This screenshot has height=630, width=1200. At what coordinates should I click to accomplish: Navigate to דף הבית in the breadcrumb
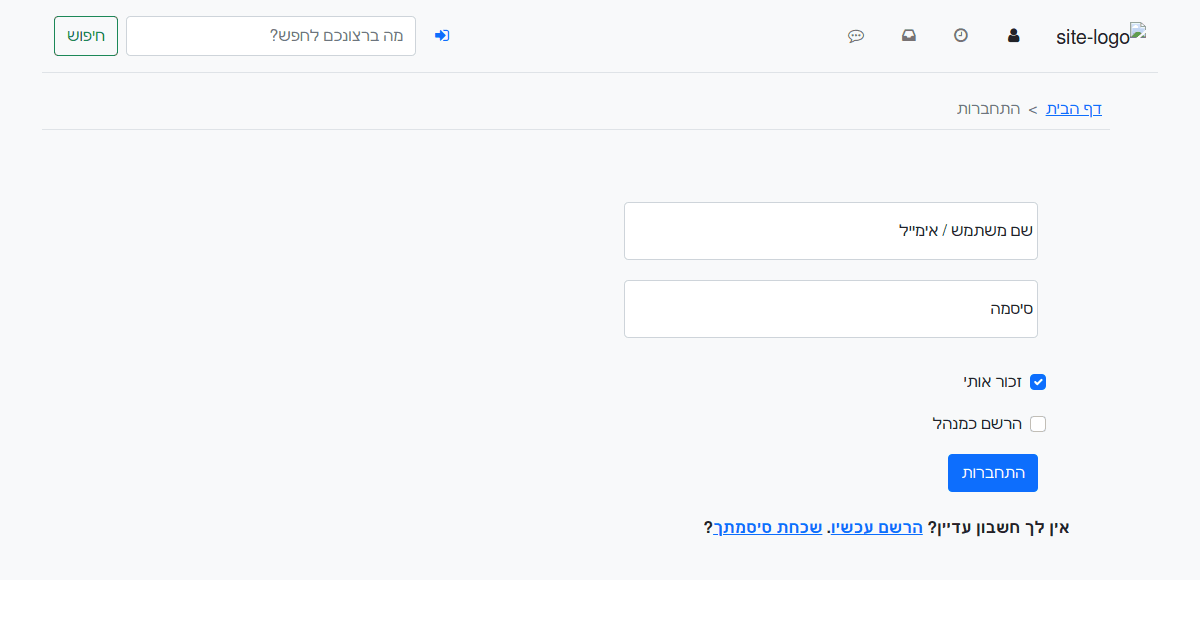point(1073,108)
